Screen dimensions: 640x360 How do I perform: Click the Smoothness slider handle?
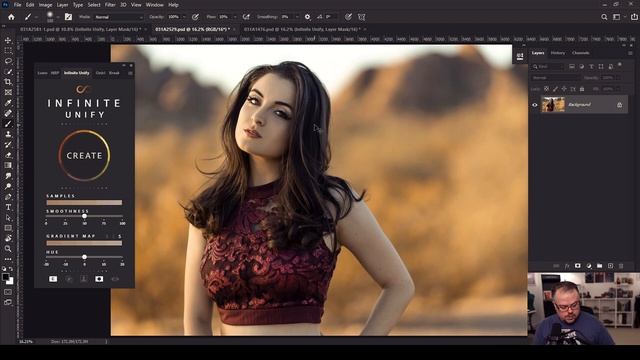(x=84, y=216)
